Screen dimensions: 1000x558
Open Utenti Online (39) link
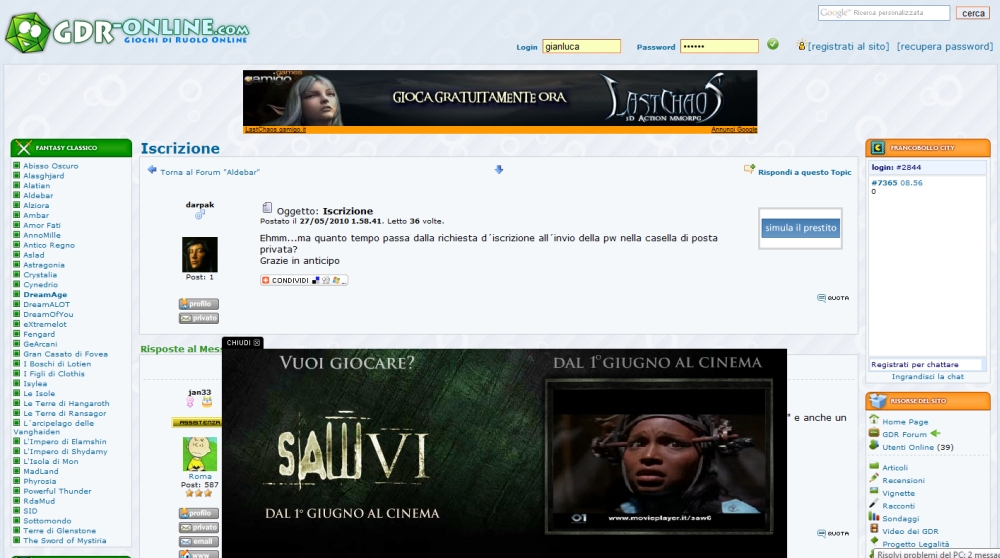(x=918, y=447)
